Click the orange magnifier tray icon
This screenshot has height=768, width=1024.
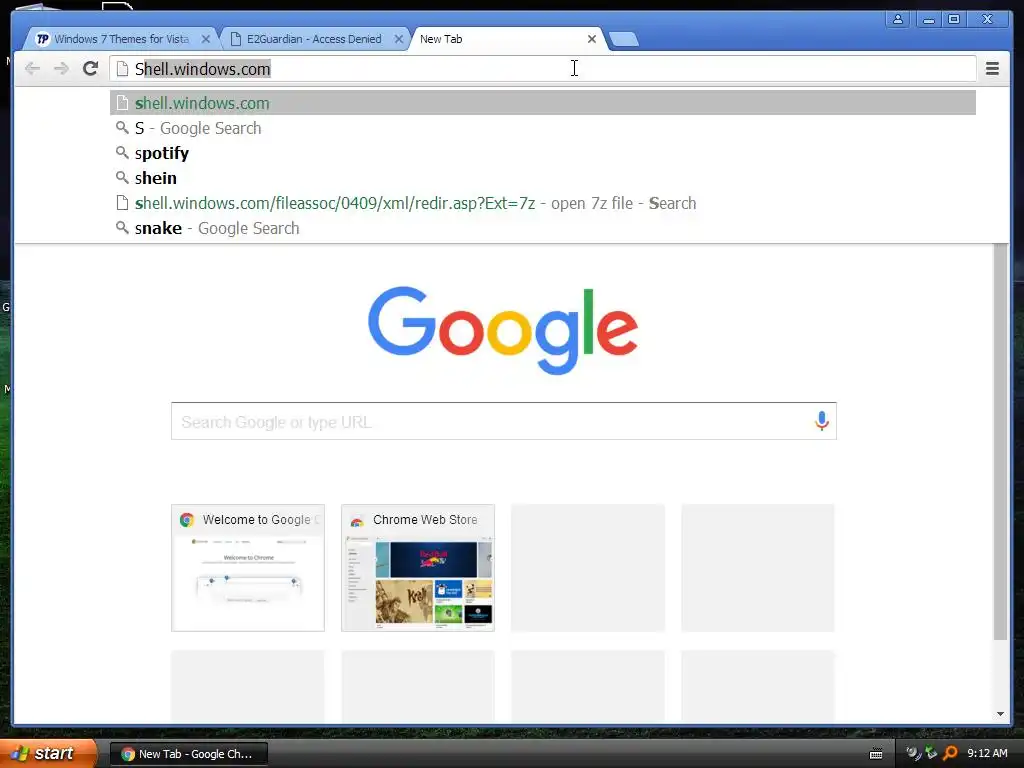(x=950, y=754)
